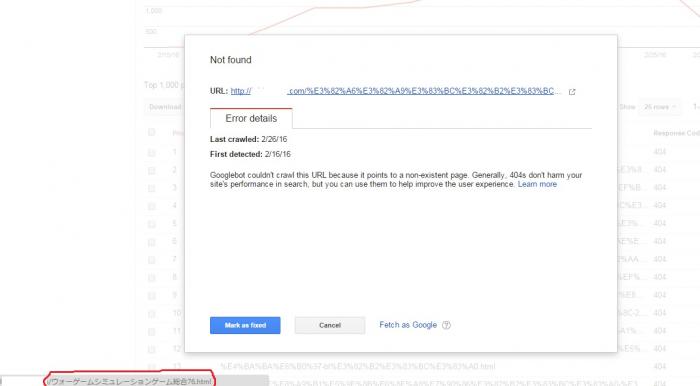Click the Last crawled date 2/26/16
Viewport: 700px width, 386px height.
[x=274, y=139]
